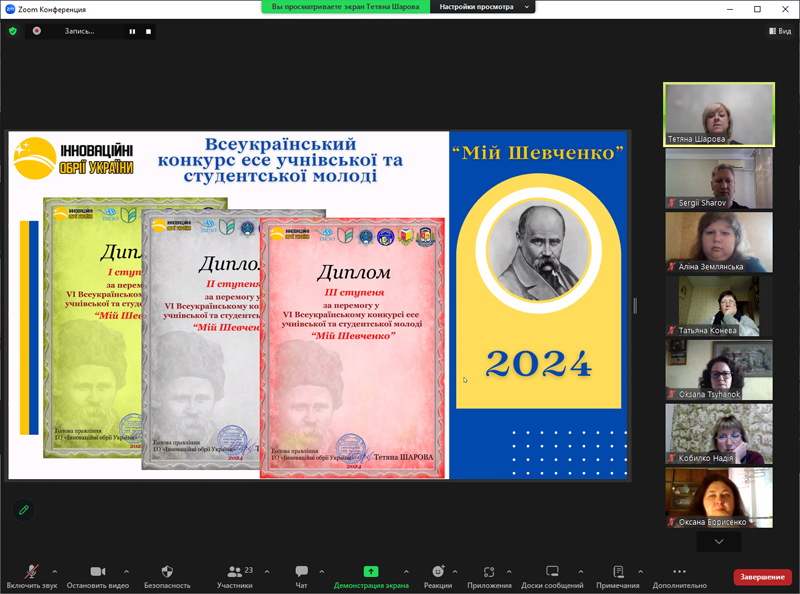Select Тетяна Шарова video thumbnail

coord(719,114)
